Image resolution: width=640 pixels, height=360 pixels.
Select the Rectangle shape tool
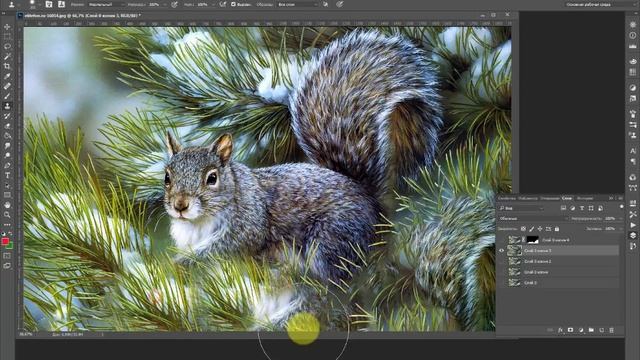[7, 195]
